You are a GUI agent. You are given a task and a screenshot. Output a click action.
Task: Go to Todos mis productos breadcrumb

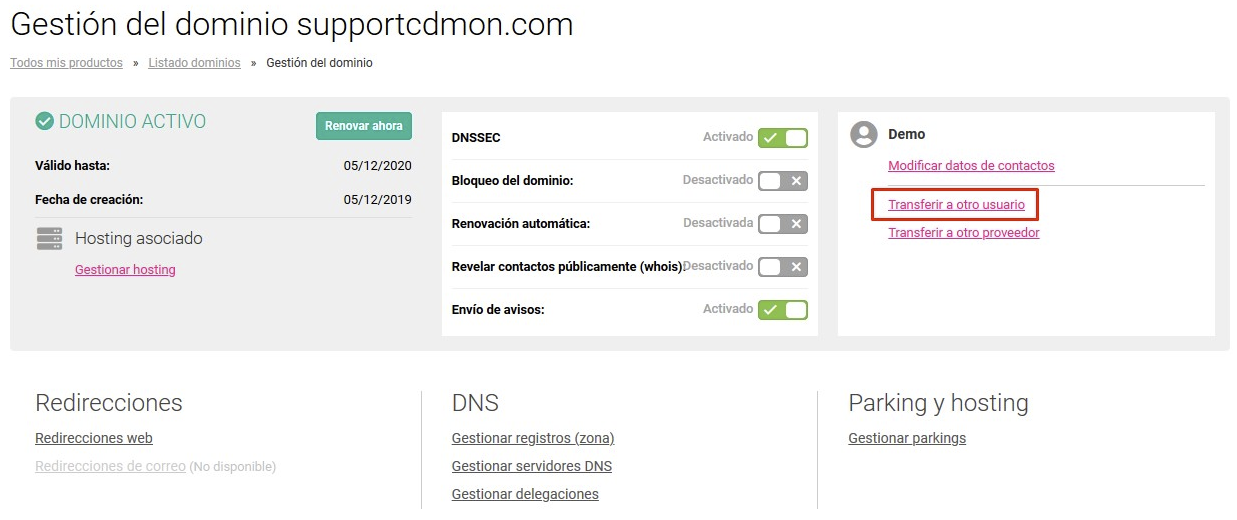click(66, 63)
